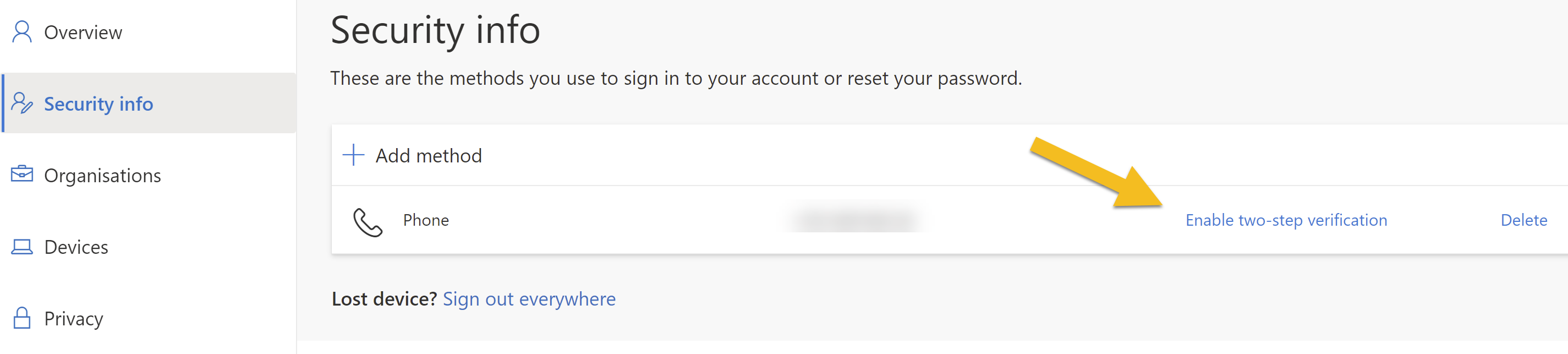
Task: Delete the Phone sign-in method
Action: coord(1523,220)
